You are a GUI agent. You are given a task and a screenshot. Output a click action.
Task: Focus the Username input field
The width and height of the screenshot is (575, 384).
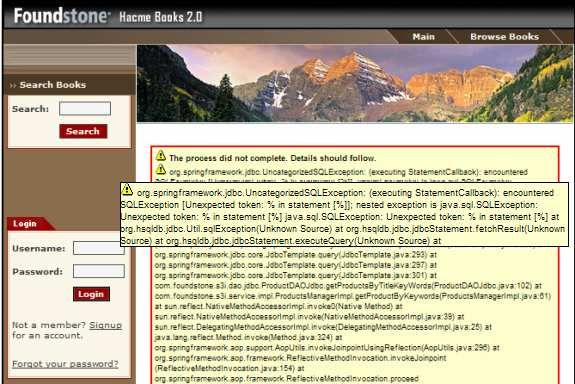[x=99, y=248]
